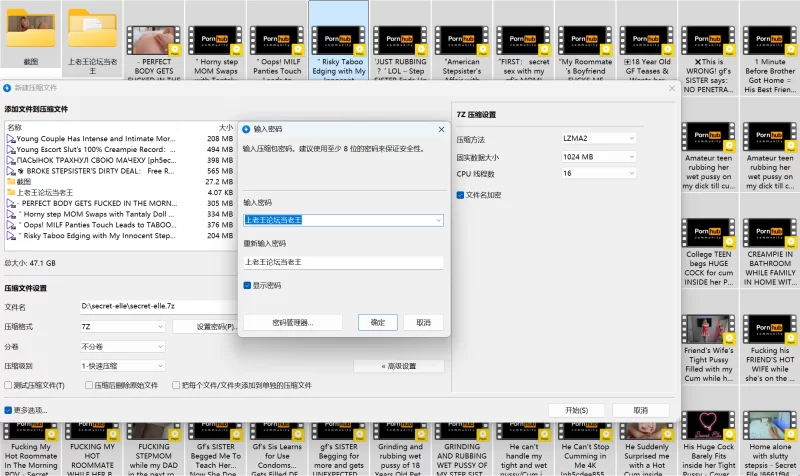
Task: Click the app icon in 新建压缩文件 title bar
Action: [7, 88]
